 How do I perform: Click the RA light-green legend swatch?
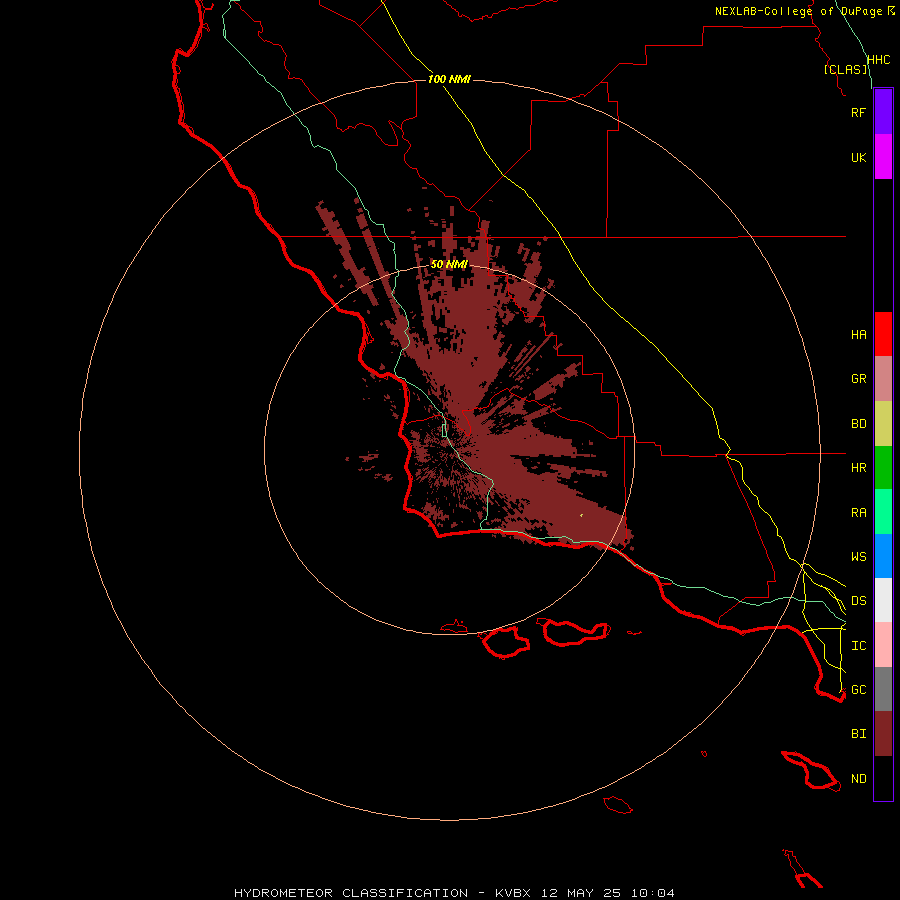pyautogui.click(x=883, y=512)
